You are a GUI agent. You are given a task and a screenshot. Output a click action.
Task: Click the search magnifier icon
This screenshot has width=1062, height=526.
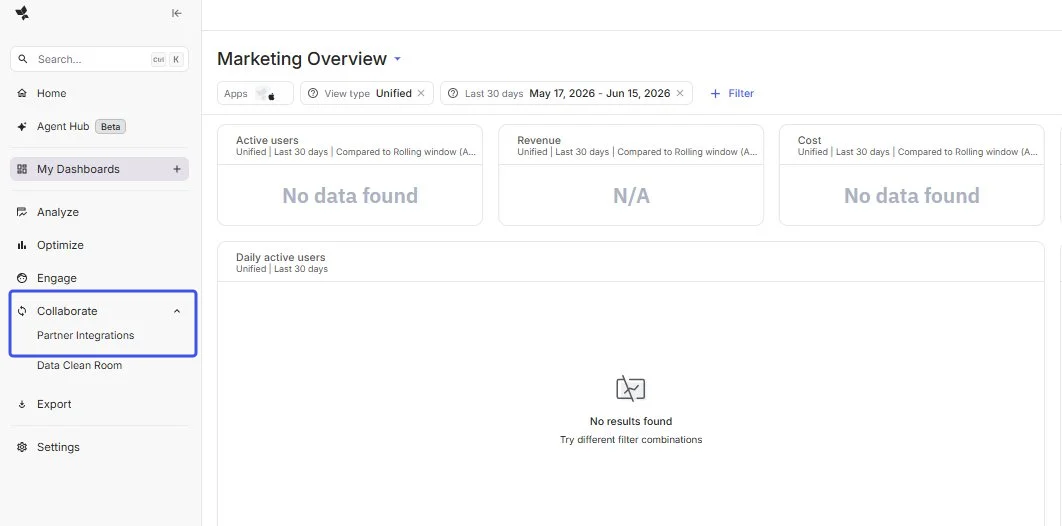click(23, 59)
